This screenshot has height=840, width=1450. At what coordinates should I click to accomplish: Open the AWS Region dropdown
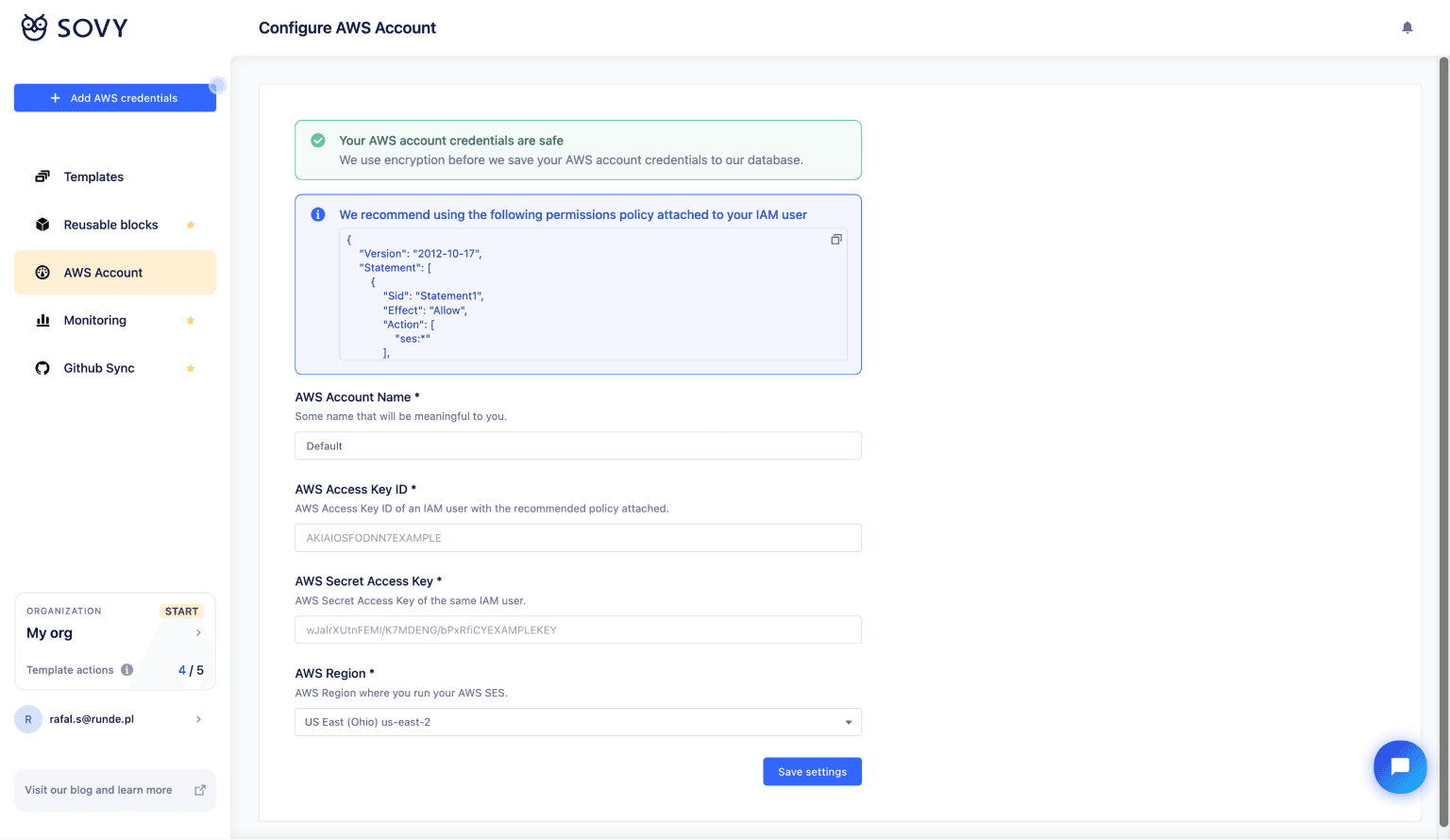[578, 722]
